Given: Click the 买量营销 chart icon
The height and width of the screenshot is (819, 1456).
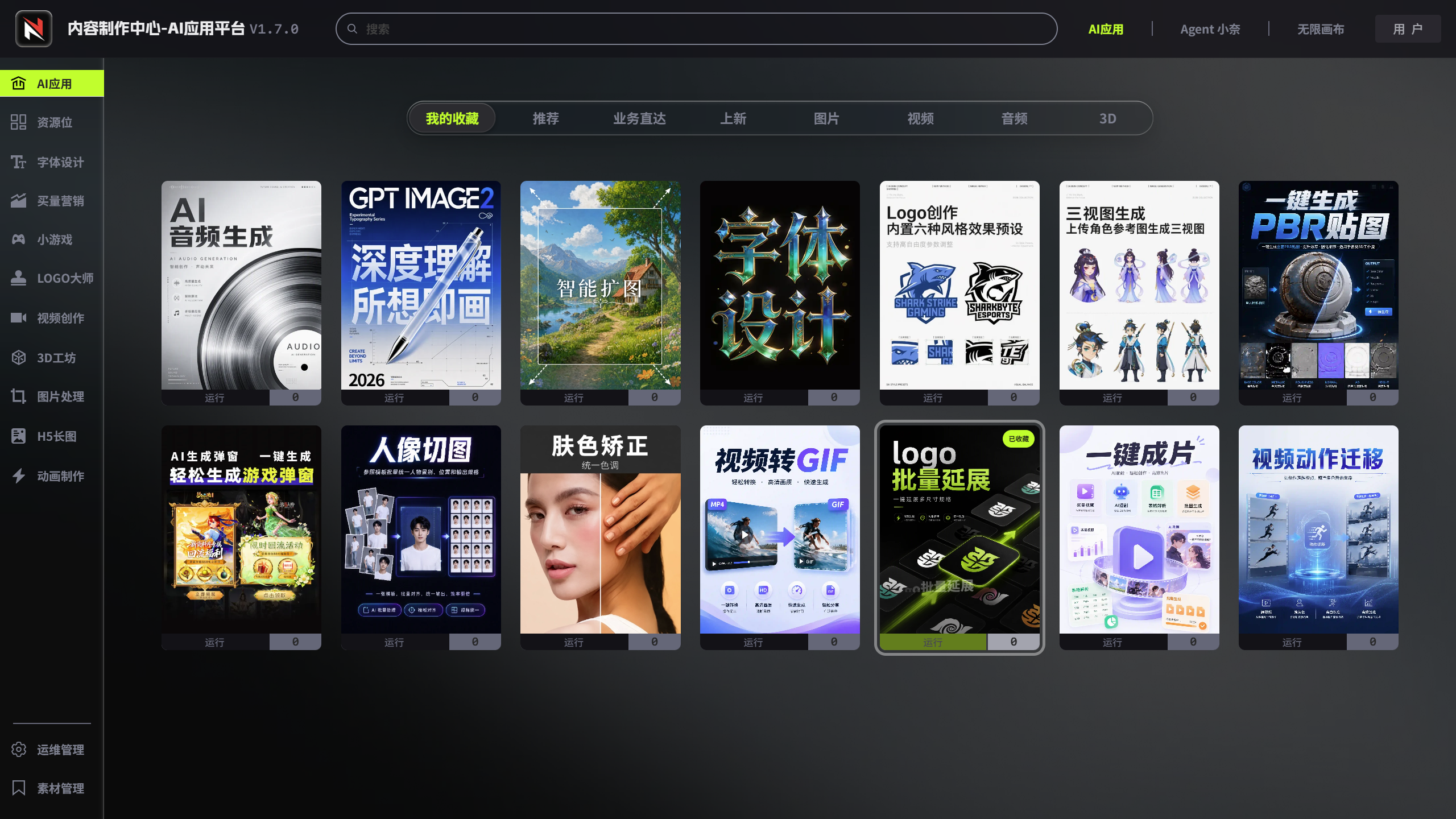Looking at the screenshot, I should point(18,201).
